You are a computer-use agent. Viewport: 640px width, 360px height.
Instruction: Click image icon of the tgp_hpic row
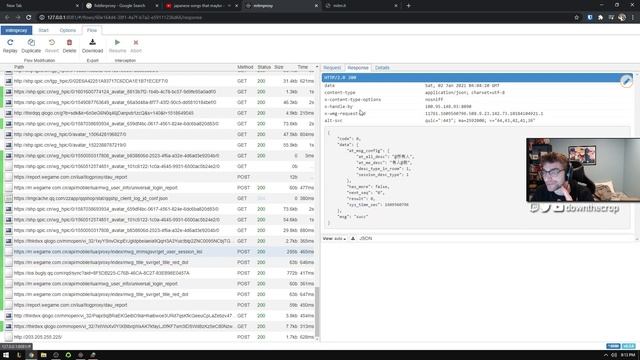(9, 81)
